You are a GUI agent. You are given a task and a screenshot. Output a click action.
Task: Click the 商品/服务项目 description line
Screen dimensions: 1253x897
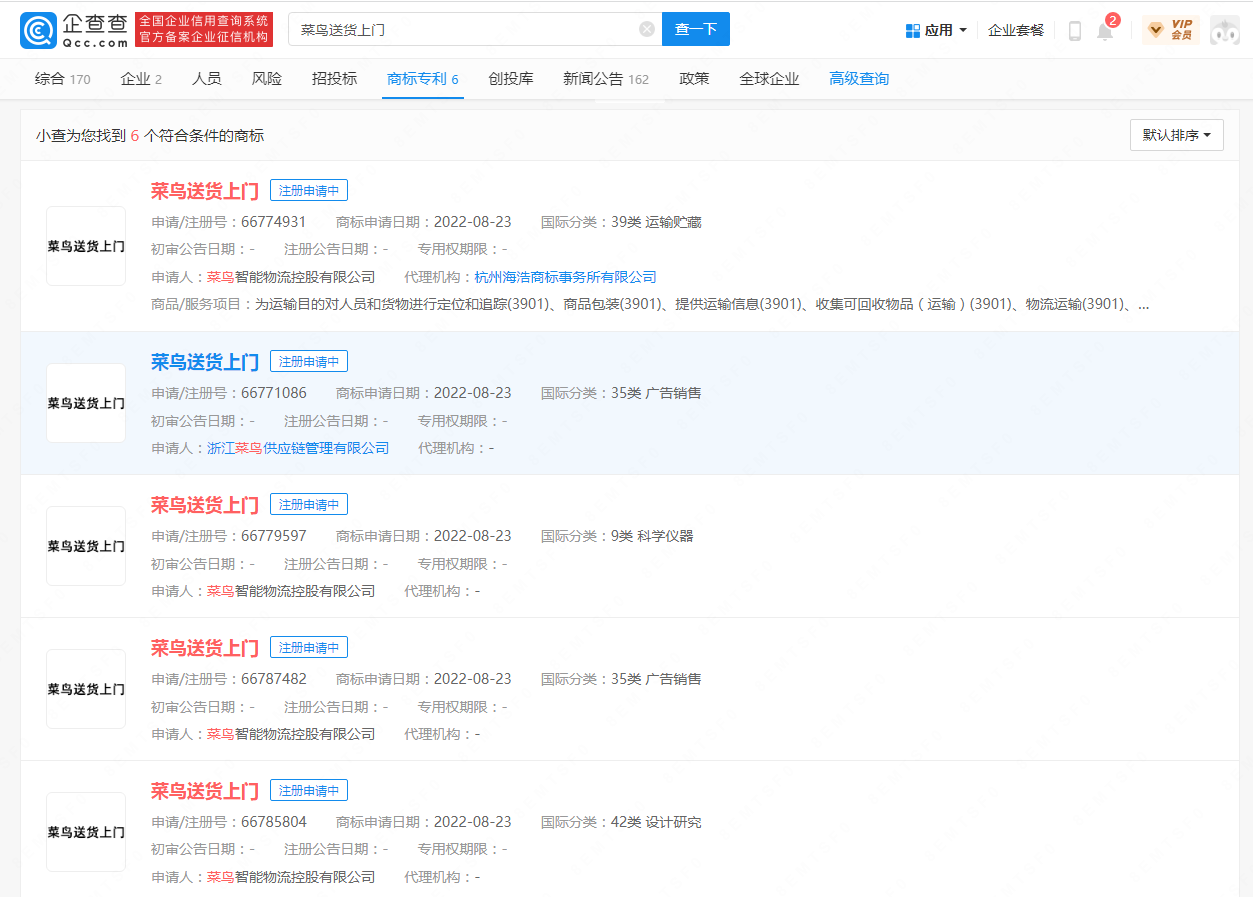(x=650, y=304)
